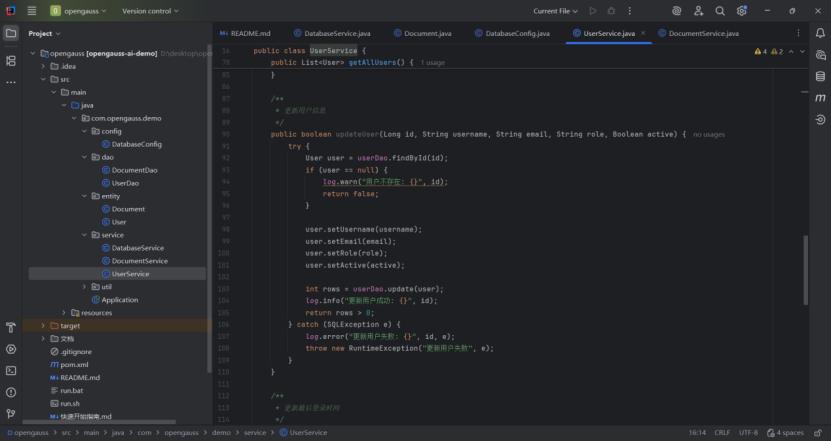Switch to DatabaseService.java tab
This screenshot has height=442, width=831.
point(332,33)
